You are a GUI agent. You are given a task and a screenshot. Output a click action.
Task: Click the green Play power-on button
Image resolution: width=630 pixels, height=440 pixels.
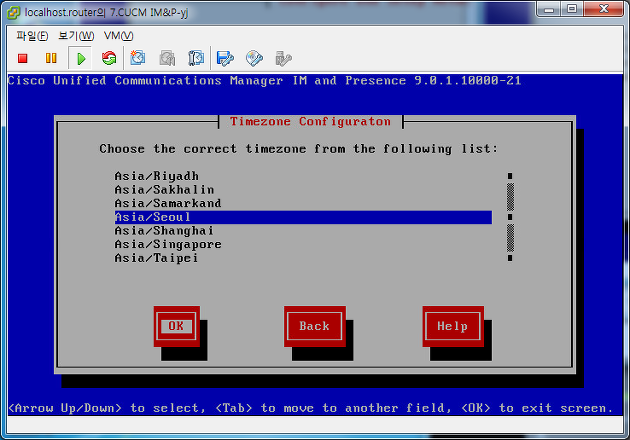click(81, 59)
